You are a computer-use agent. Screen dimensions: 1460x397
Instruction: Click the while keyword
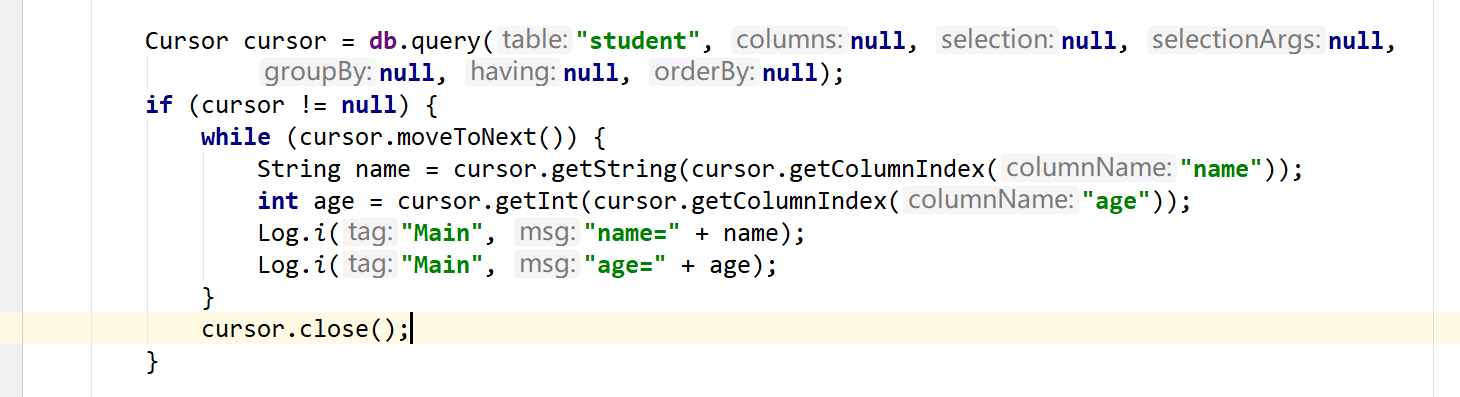pos(236,137)
